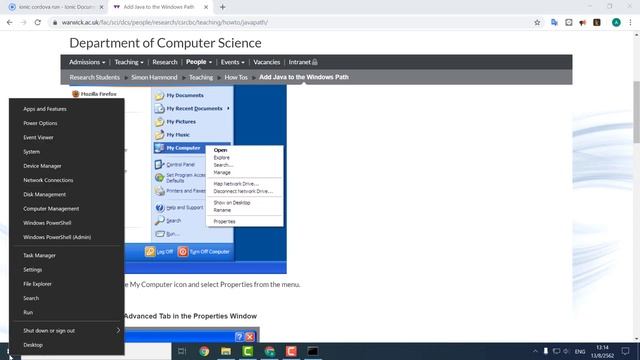Go to How Tos breadcrumb
640x360 pixels.
click(x=236, y=77)
